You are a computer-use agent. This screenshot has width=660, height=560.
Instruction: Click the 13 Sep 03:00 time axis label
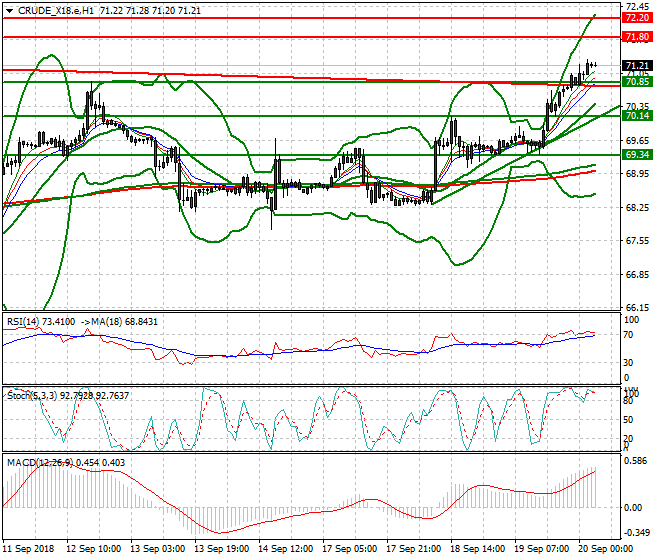(x=157, y=549)
